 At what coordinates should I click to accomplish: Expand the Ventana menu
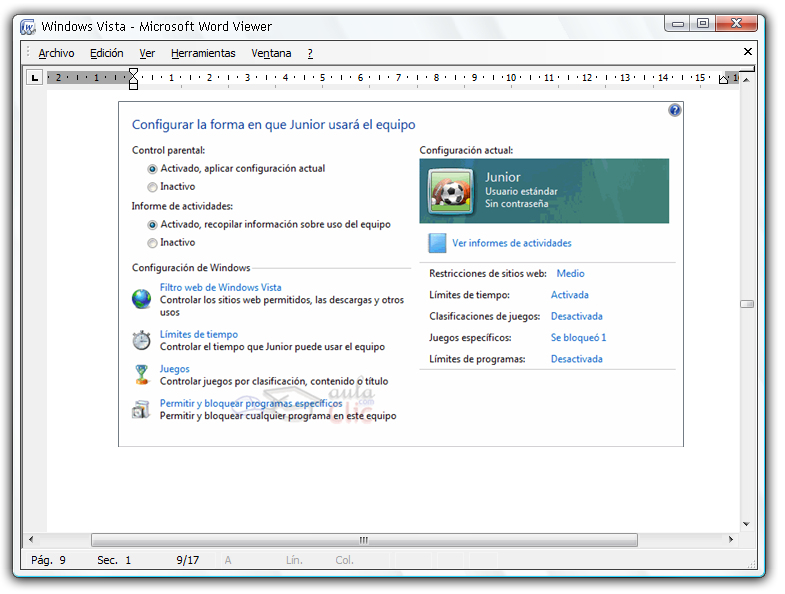[x=271, y=53]
